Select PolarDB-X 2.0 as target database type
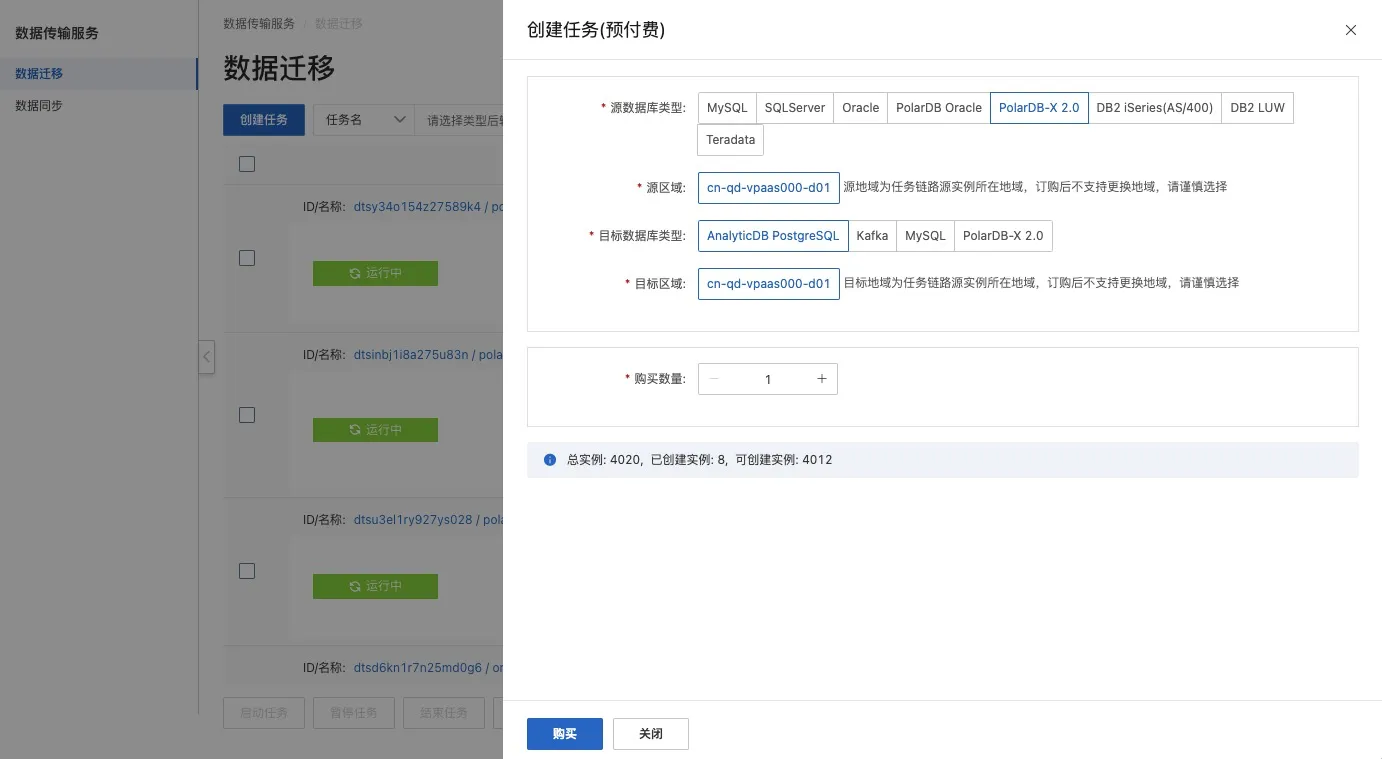The image size is (1382, 759). tap(1003, 236)
